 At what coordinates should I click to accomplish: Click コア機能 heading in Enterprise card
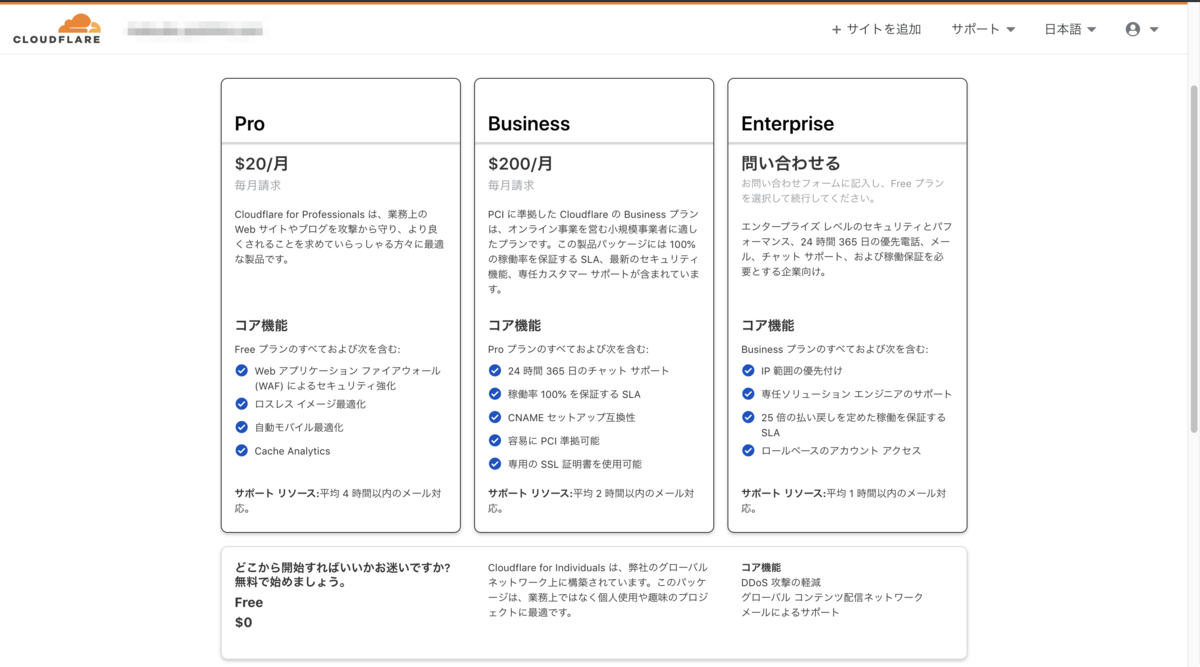point(768,326)
